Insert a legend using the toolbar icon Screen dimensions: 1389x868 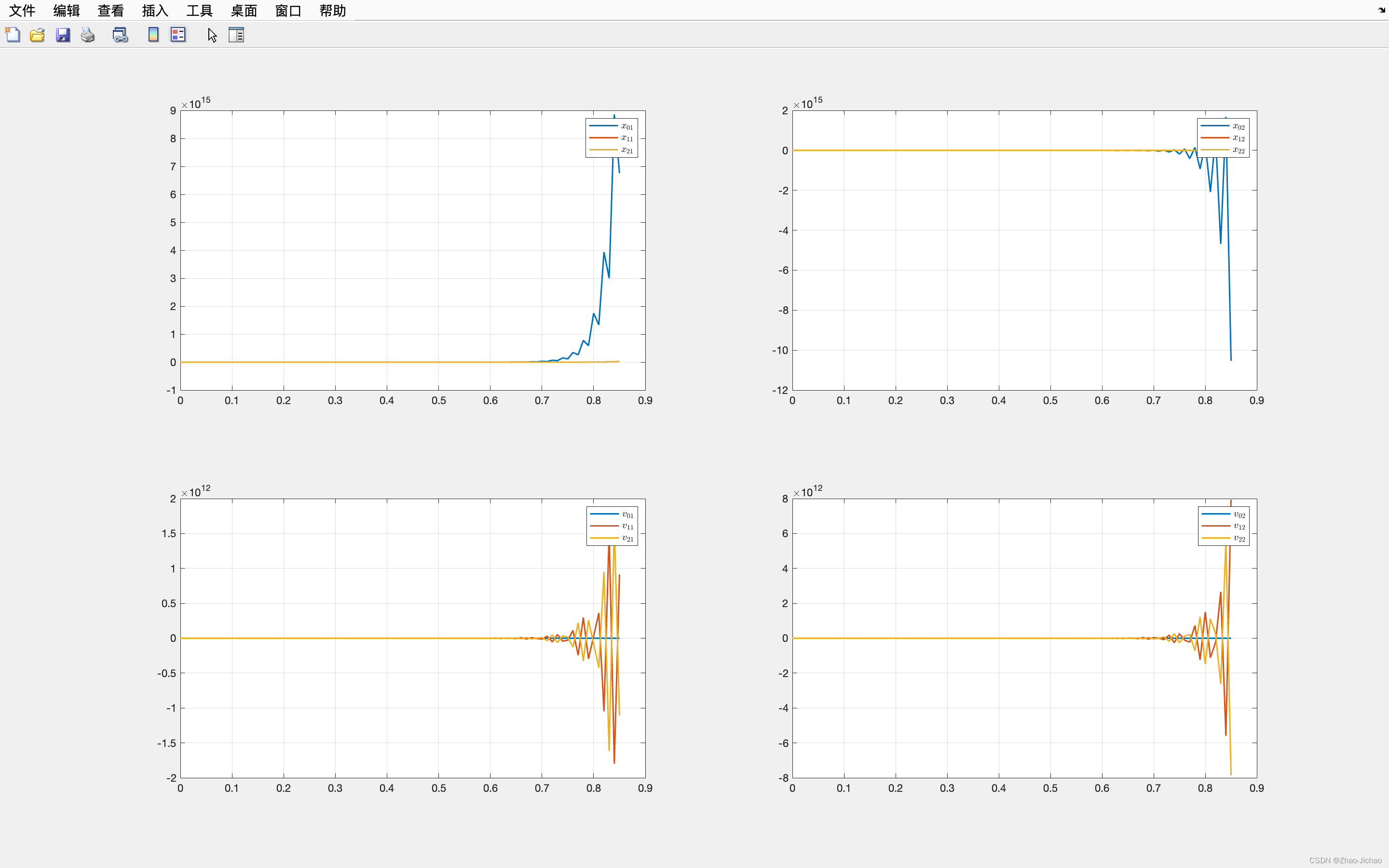(x=178, y=35)
